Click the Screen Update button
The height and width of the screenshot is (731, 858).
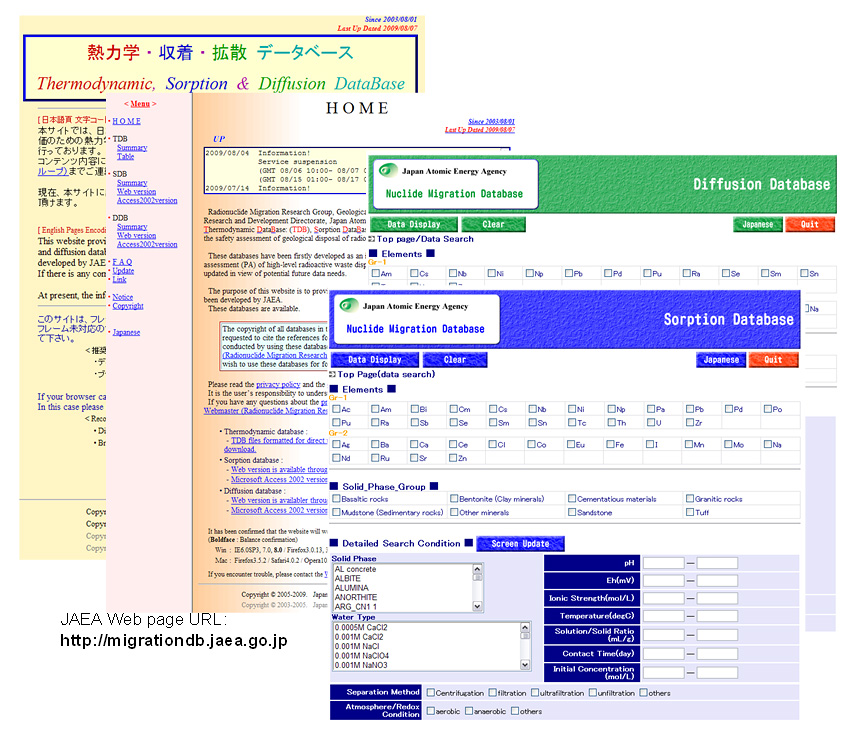pyautogui.click(x=520, y=543)
